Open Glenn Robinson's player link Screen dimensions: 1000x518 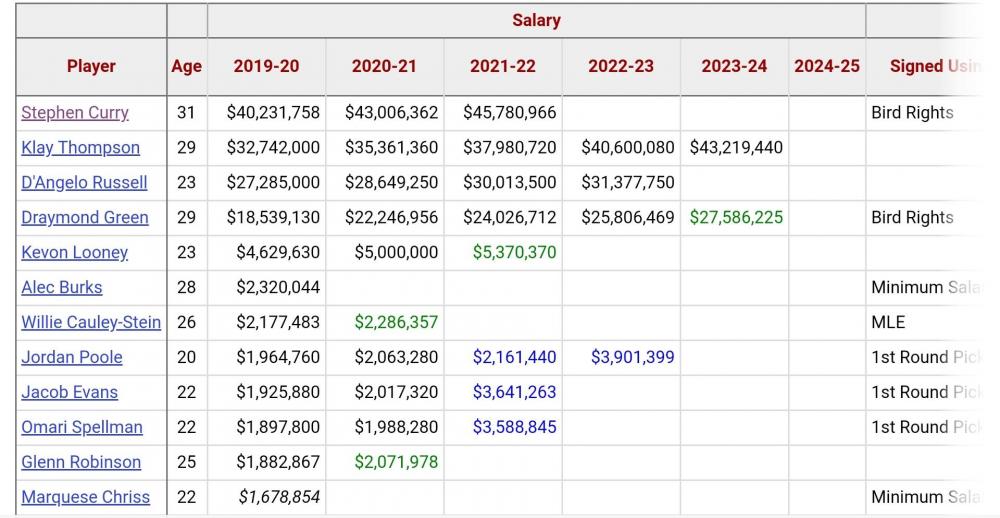81,463
